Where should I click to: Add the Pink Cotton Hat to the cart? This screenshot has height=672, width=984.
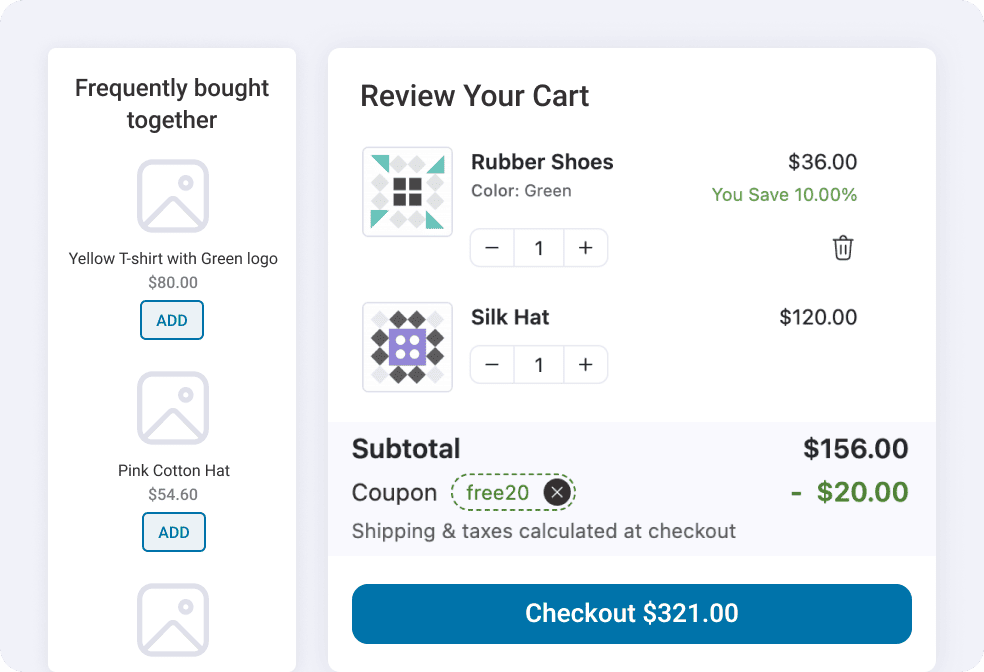[174, 532]
